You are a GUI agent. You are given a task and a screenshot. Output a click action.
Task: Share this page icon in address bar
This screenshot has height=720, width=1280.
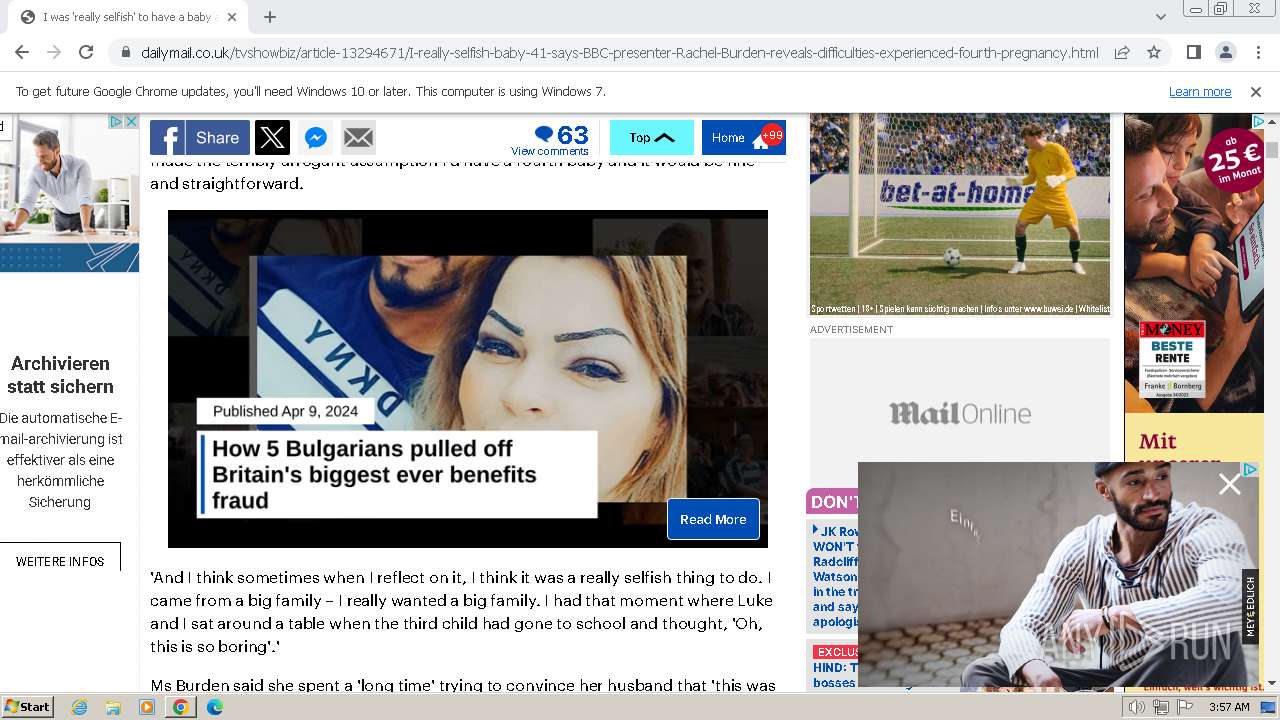[1122, 52]
